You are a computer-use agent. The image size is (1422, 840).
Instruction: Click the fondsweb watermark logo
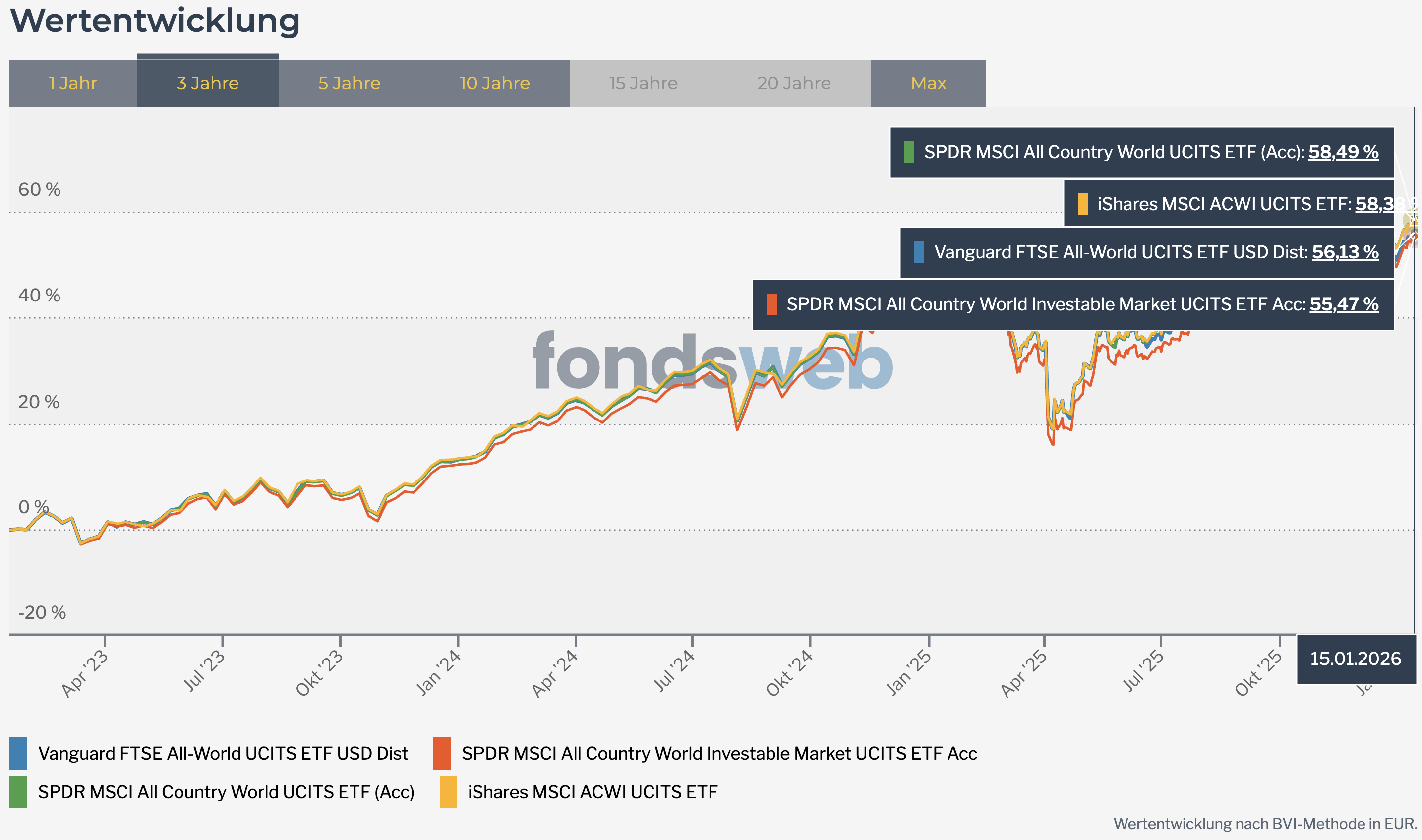click(713, 361)
